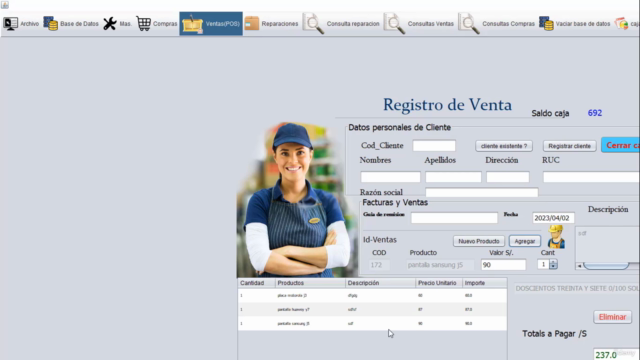This screenshot has width=640, height=360.
Task: Click the Producto field pantalla sansung j5
Action: [x=440, y=265]
